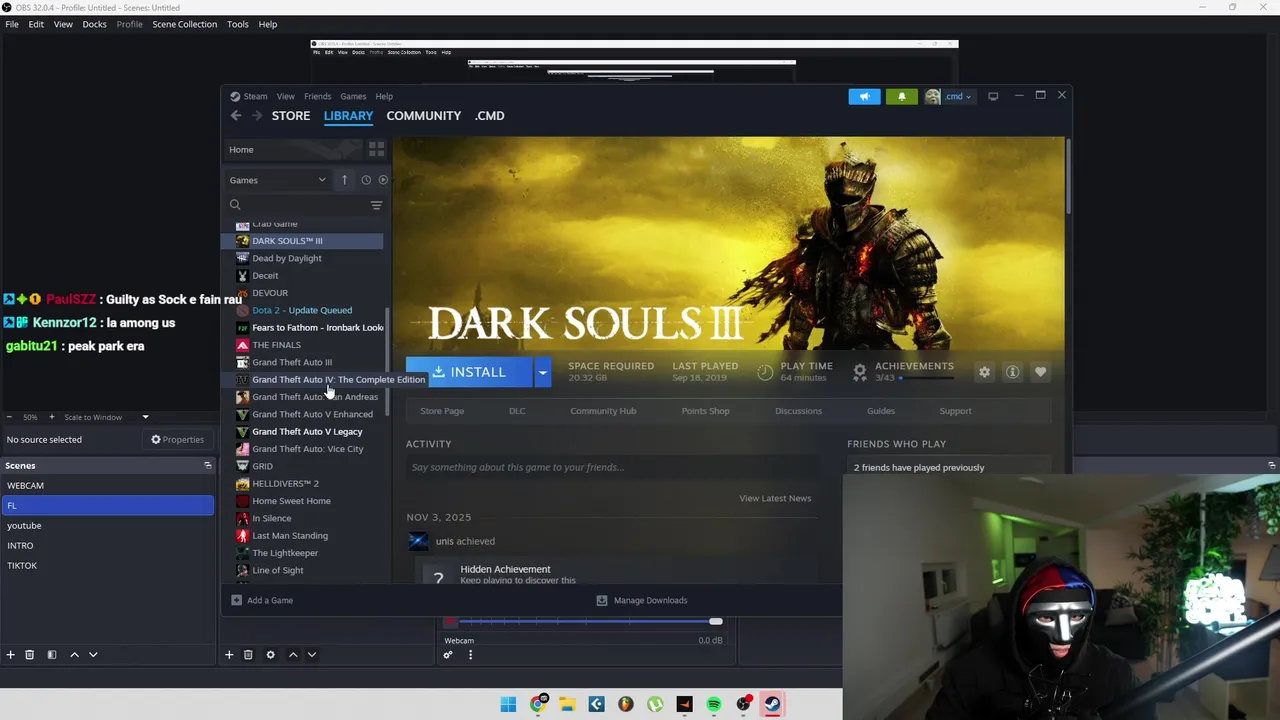The height and width of the screenshot is (720, 1280).
Task: Open Dark Souls III game info icon
Action: tap(1012, 372)
